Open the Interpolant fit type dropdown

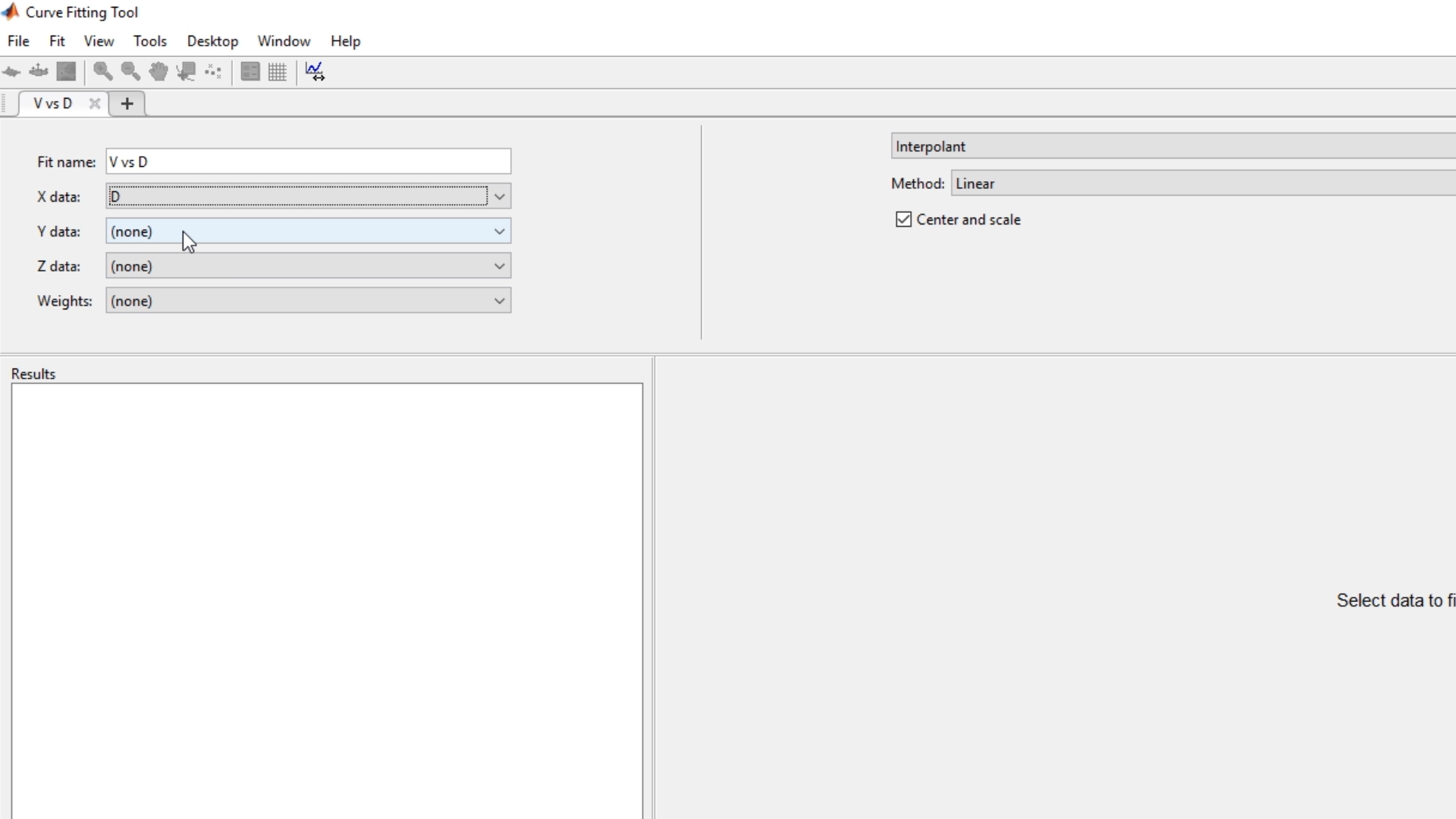click(x=1172, y=146)
